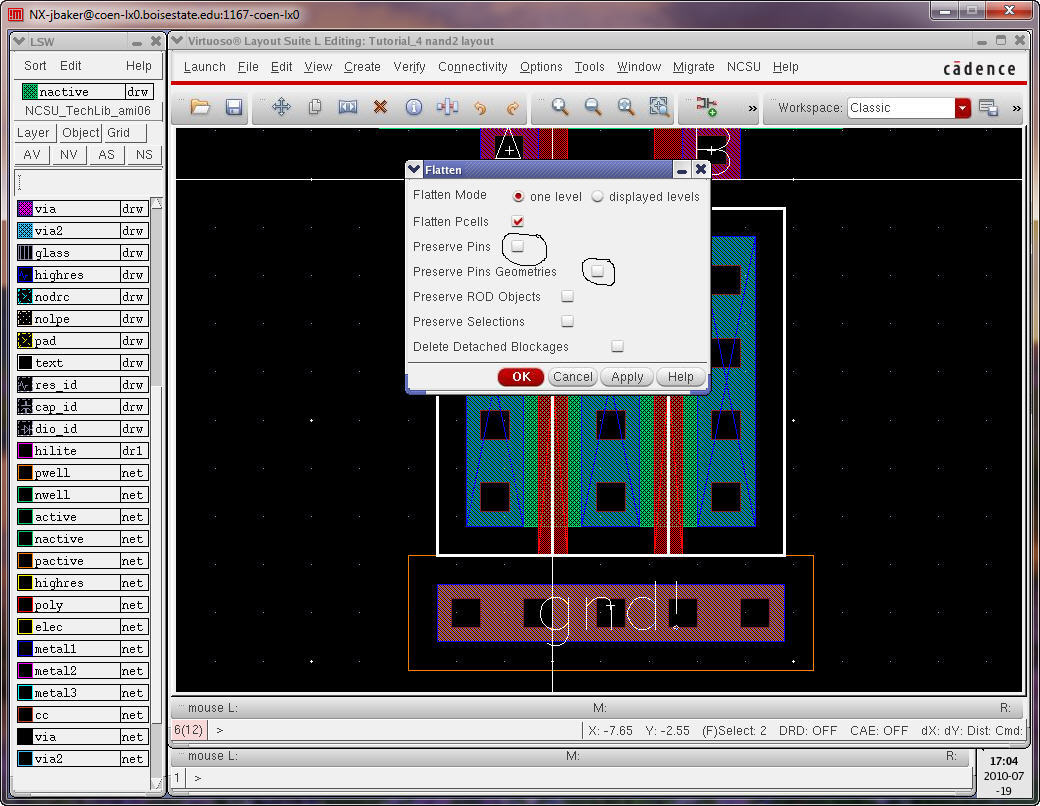Open the Verify menu
The height and width of the screenshot is (806, 1040).
(409, 67)
